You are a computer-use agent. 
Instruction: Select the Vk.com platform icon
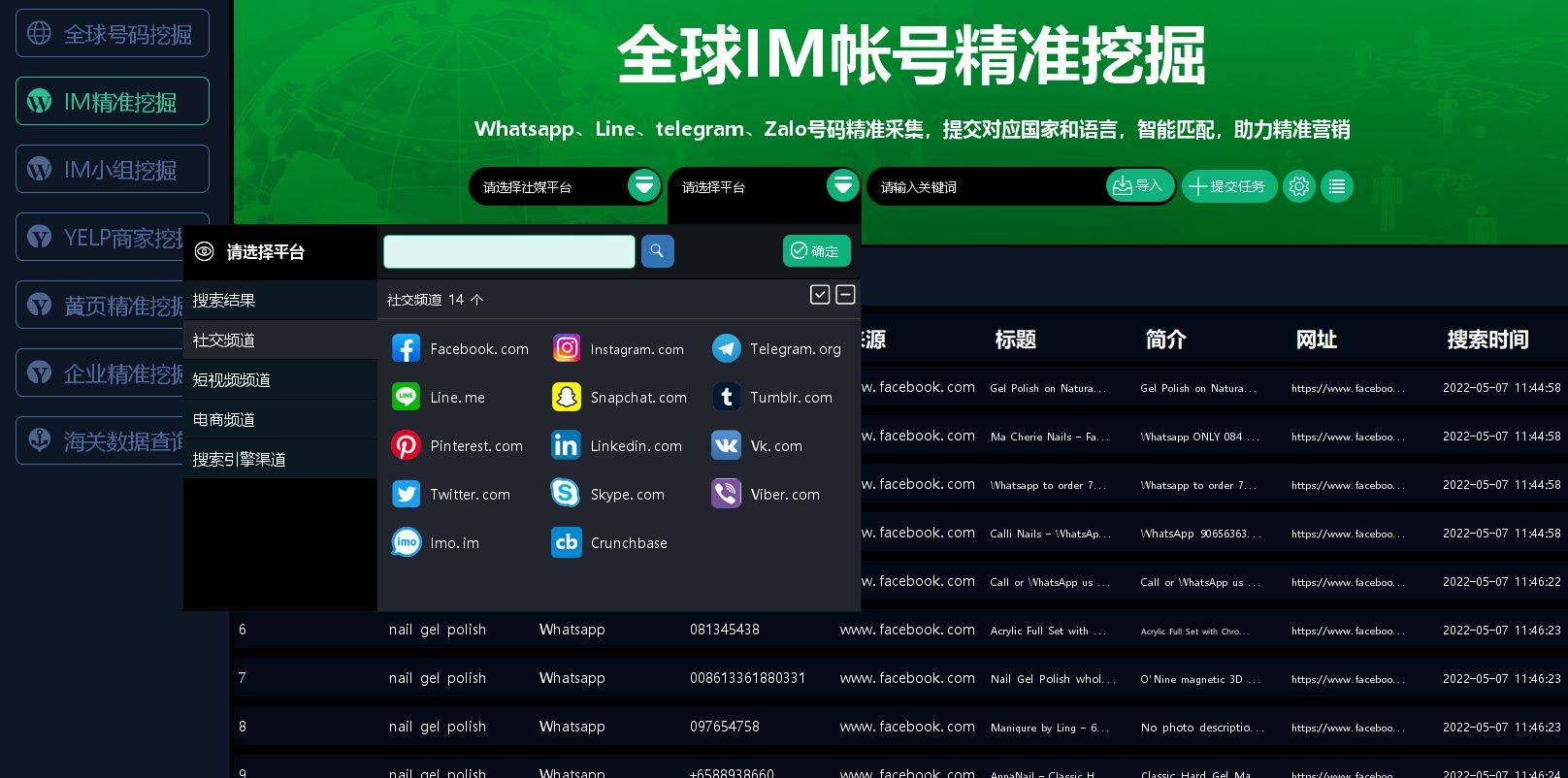[x=726, y=445]
